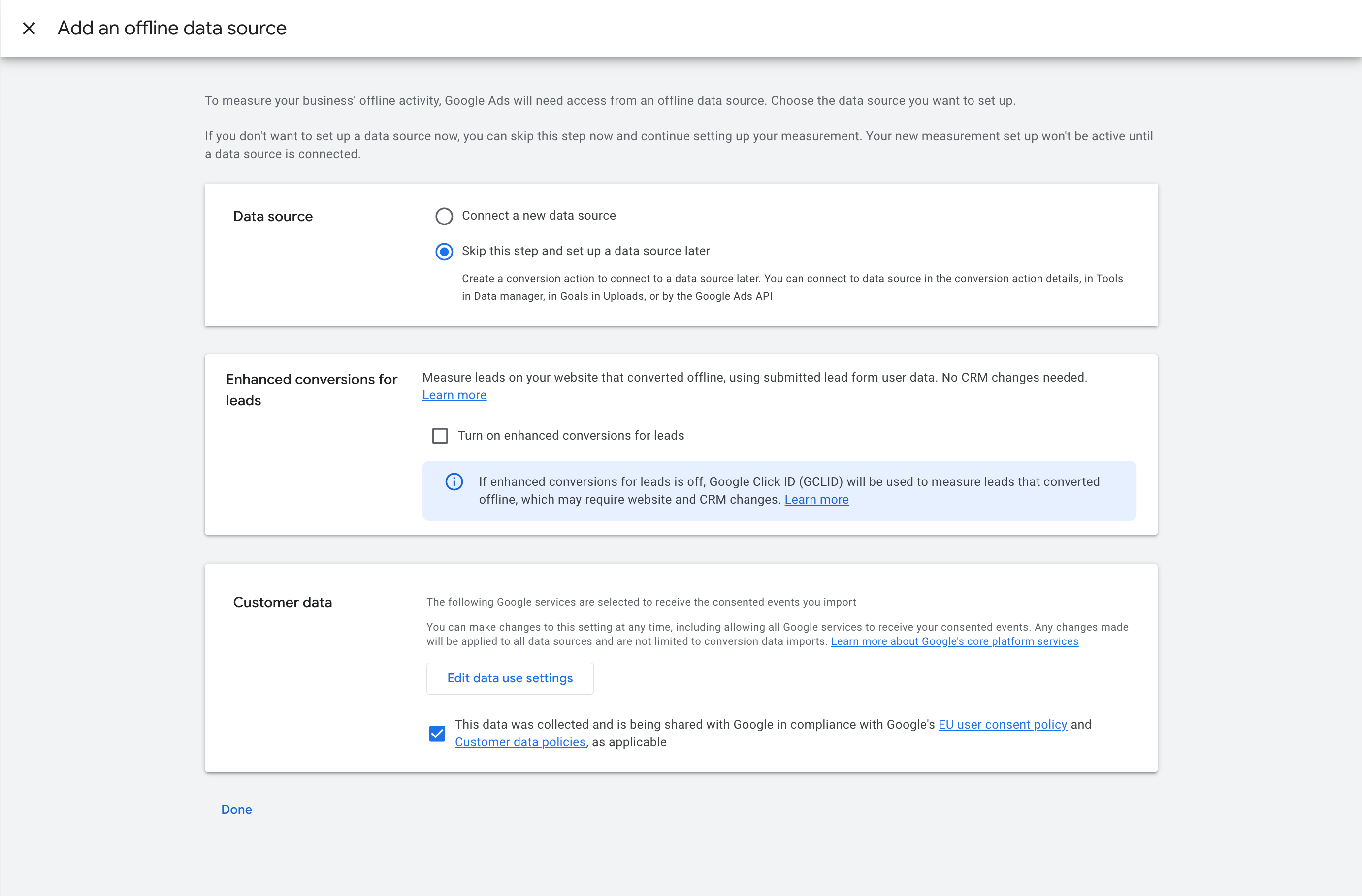Click the selected Skip this step radio indicator
The image size is (1362, 896).
point(444,252)
